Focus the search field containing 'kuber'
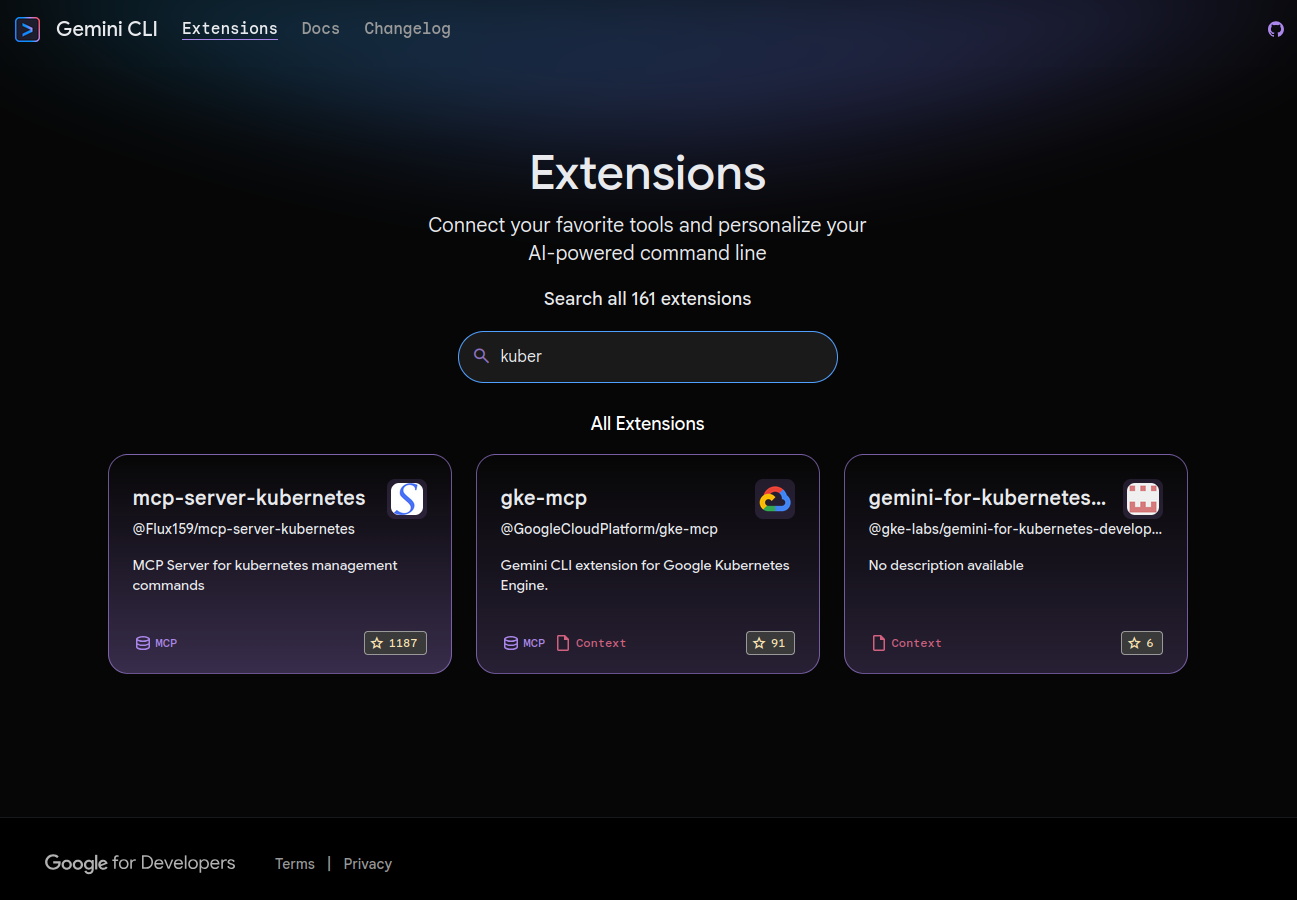Image resolution: width=1297 pixels, height=900 pixels. coord(660,356)
